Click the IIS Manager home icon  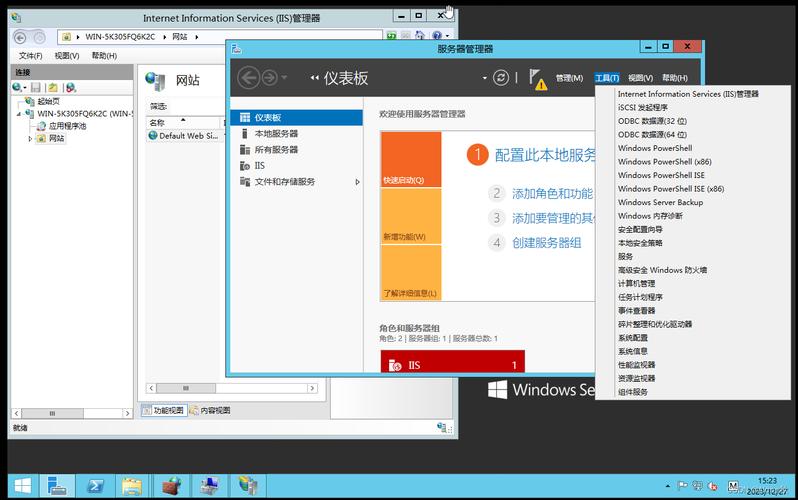point(419,35)
